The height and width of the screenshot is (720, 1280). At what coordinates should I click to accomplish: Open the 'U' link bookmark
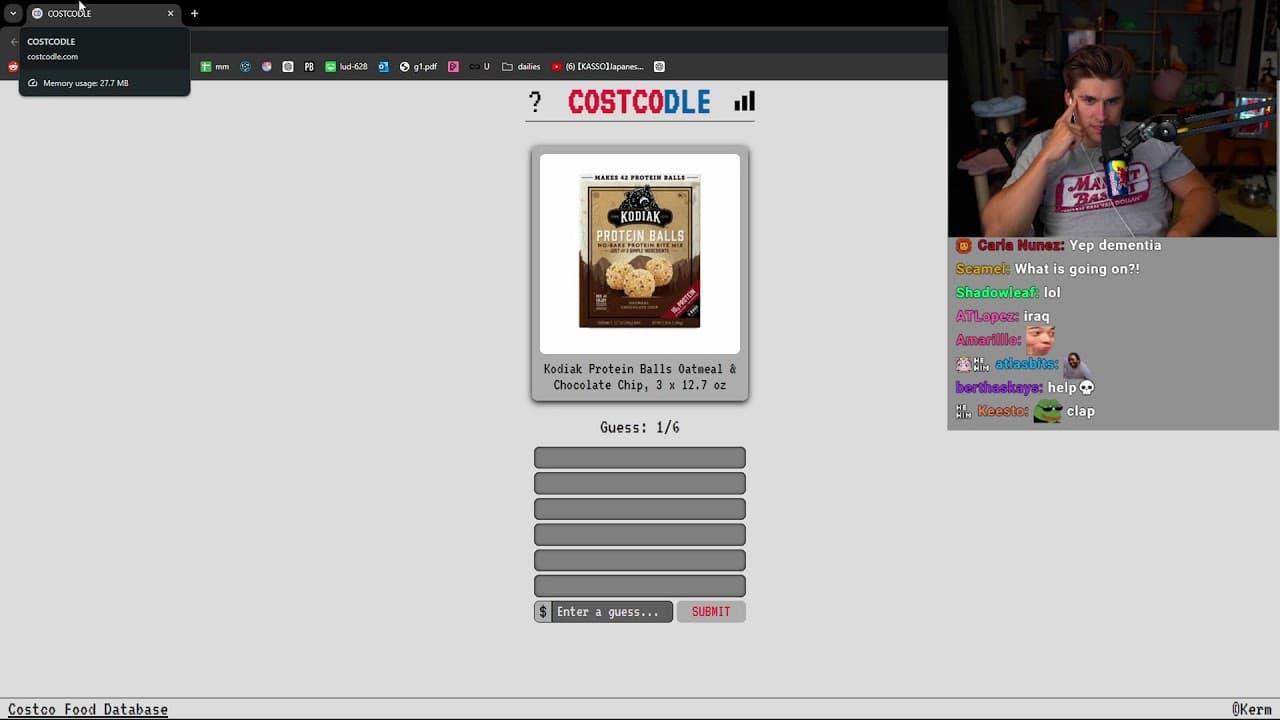point(480,67)
